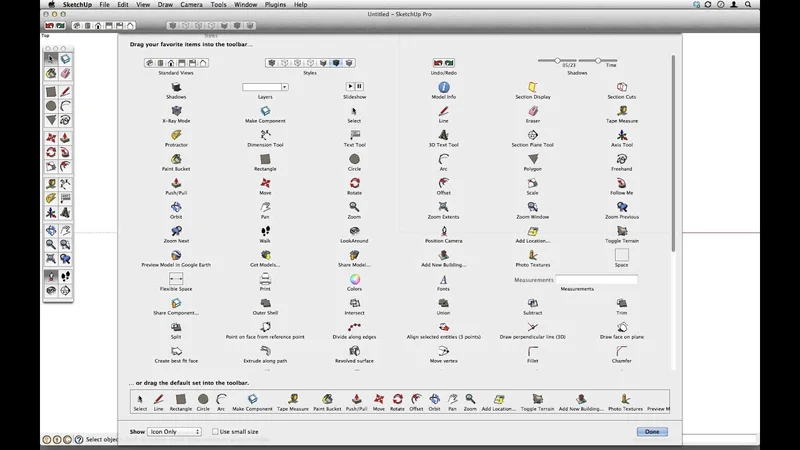This screenshot has width=800, height=450.
Task: Click the Section Display icon
Action: (x=533, y=87)
